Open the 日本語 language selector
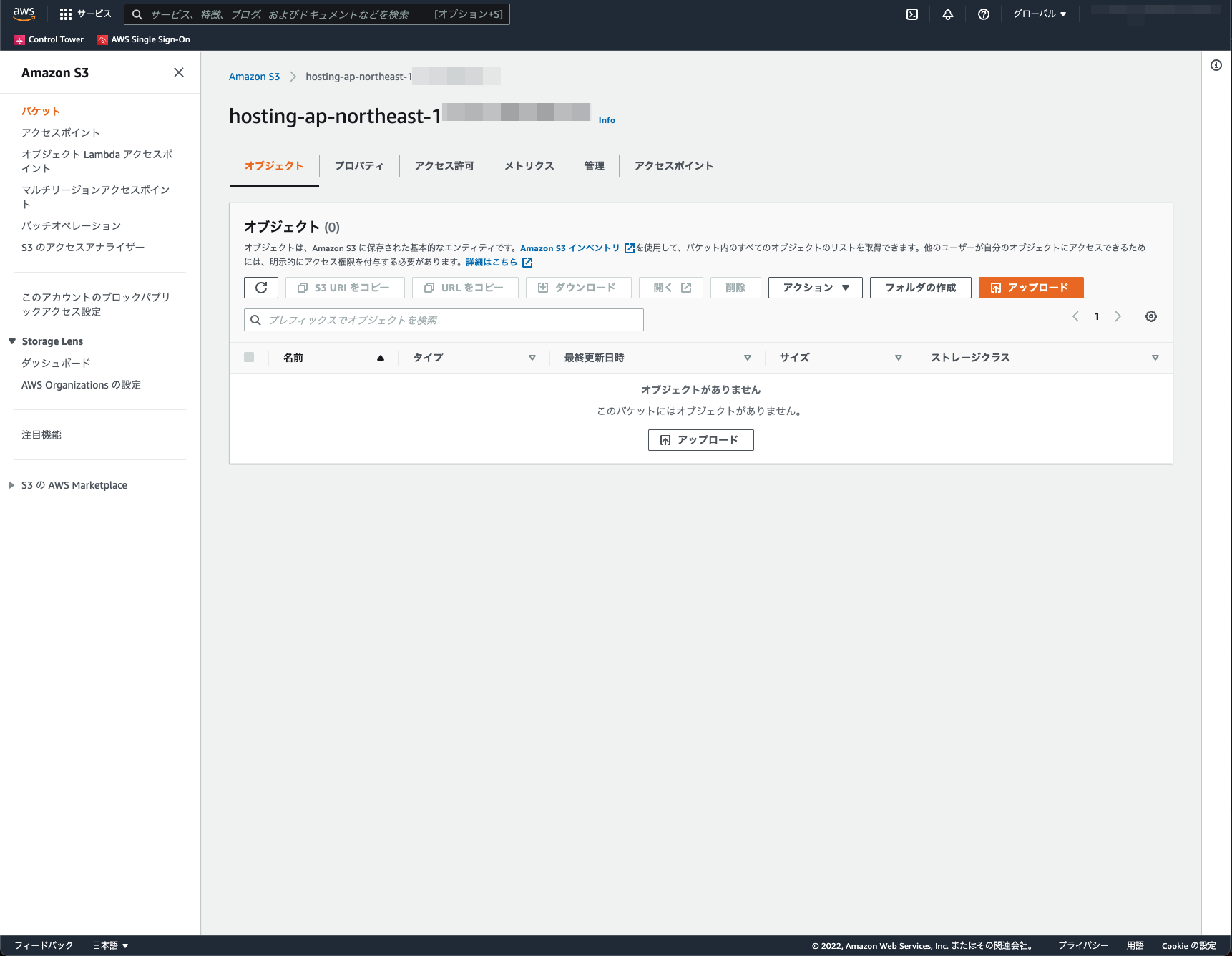 [x=110, y=945]
